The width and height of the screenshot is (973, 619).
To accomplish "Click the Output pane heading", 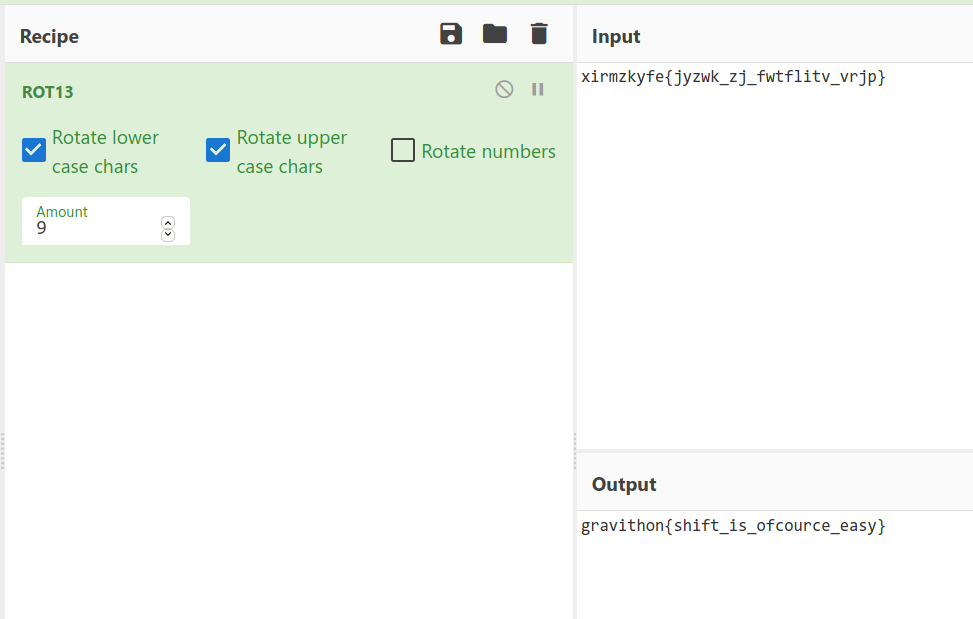I will 624,485.
